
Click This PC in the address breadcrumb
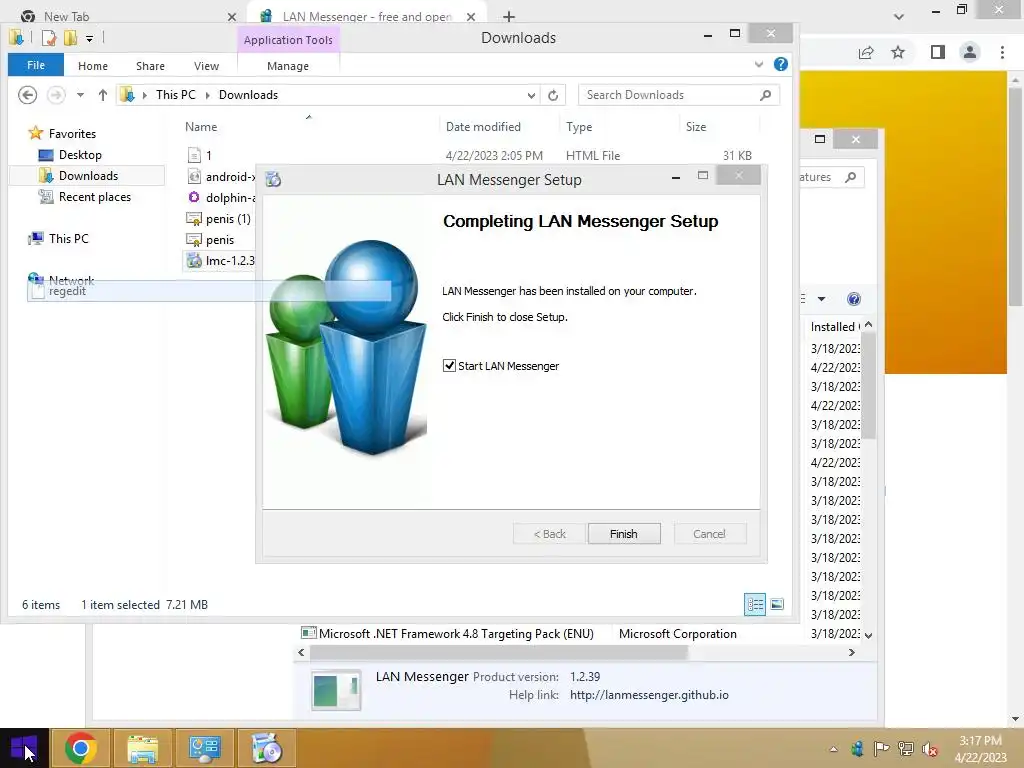(176, 95)
